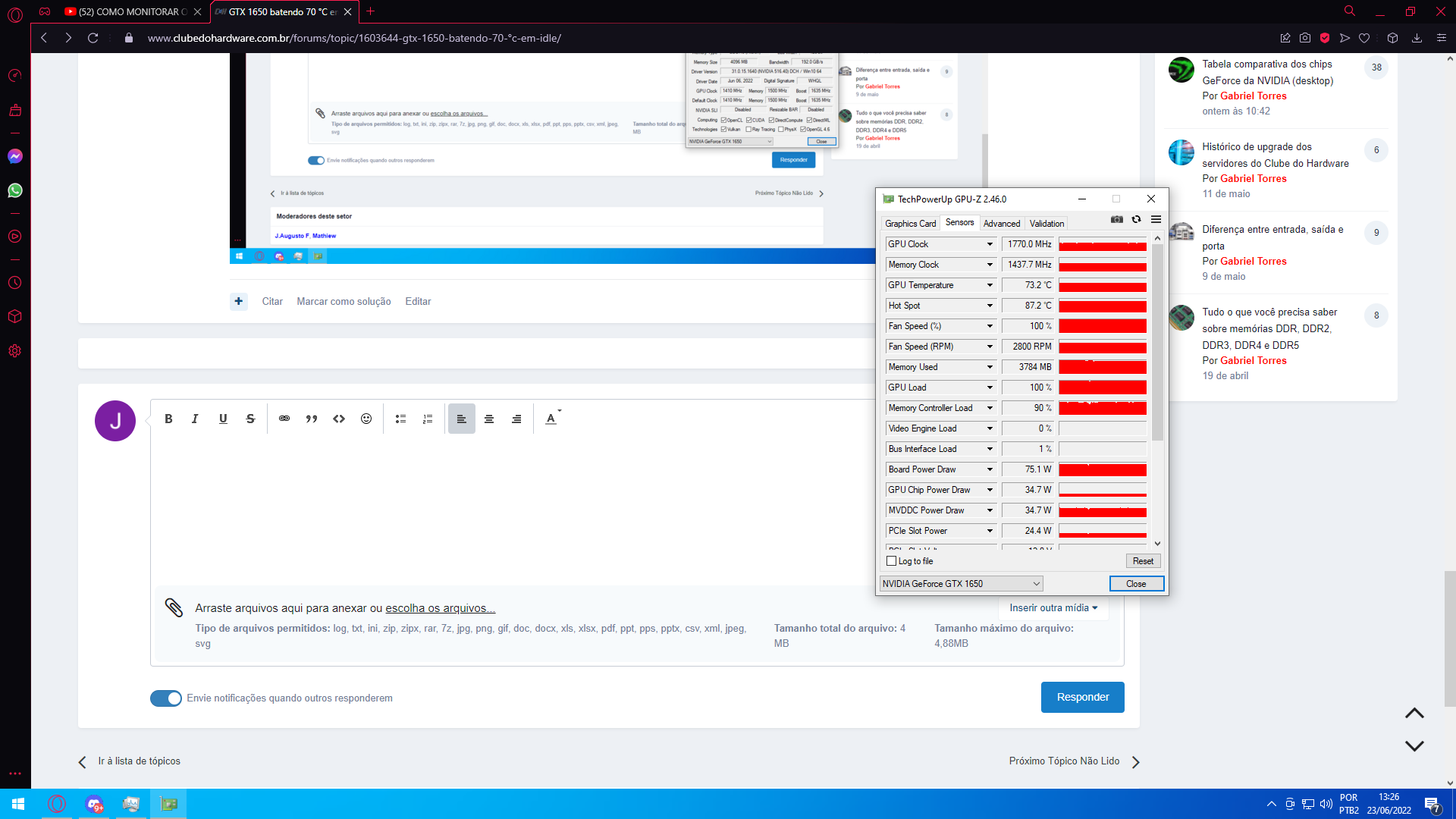The image size is (1456, 819).
Task: Open the NVIDIA GeForce GTX 1650 device selector
Action: coord(961,584)
